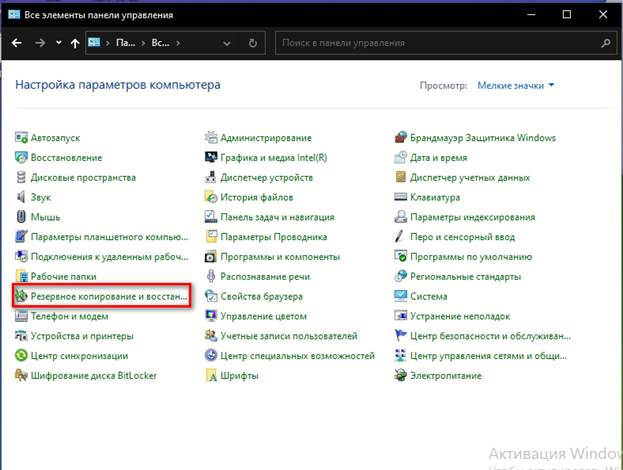623x470 pixels.
Task: Click the Восстановление icon
Action: pos(21,157)
